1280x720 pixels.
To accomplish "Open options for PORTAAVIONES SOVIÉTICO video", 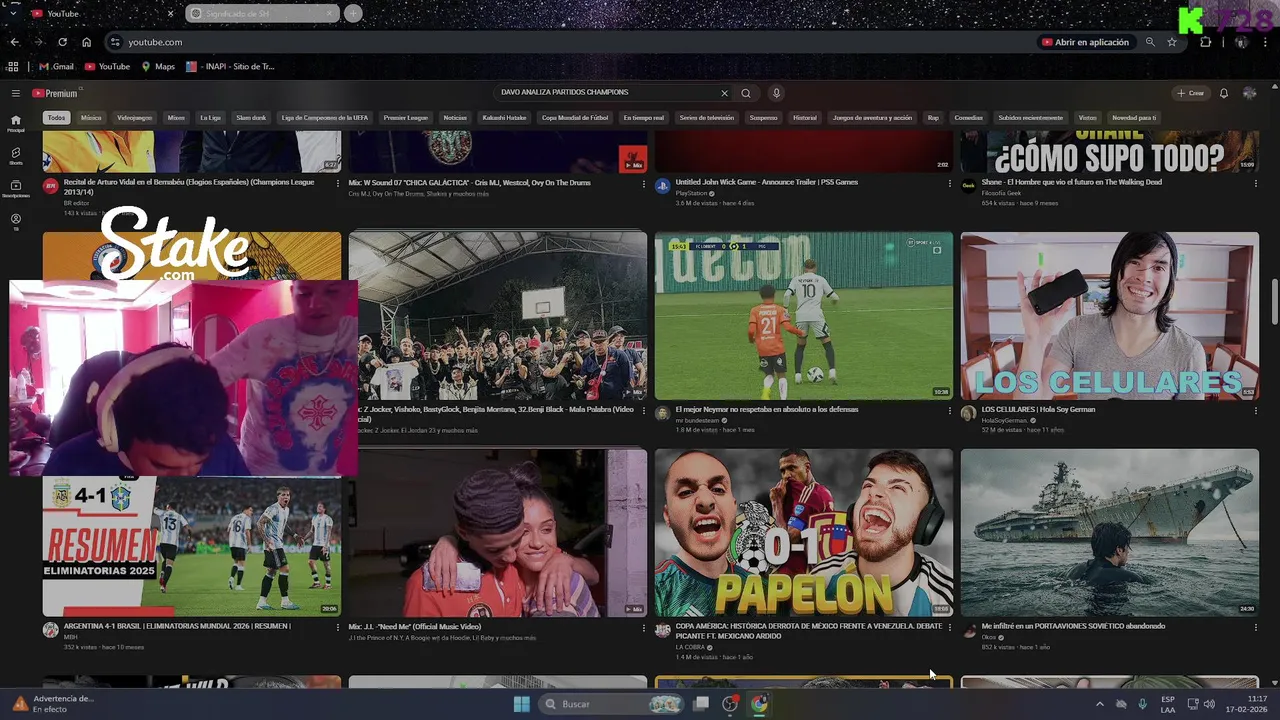I will point(1255,628).
